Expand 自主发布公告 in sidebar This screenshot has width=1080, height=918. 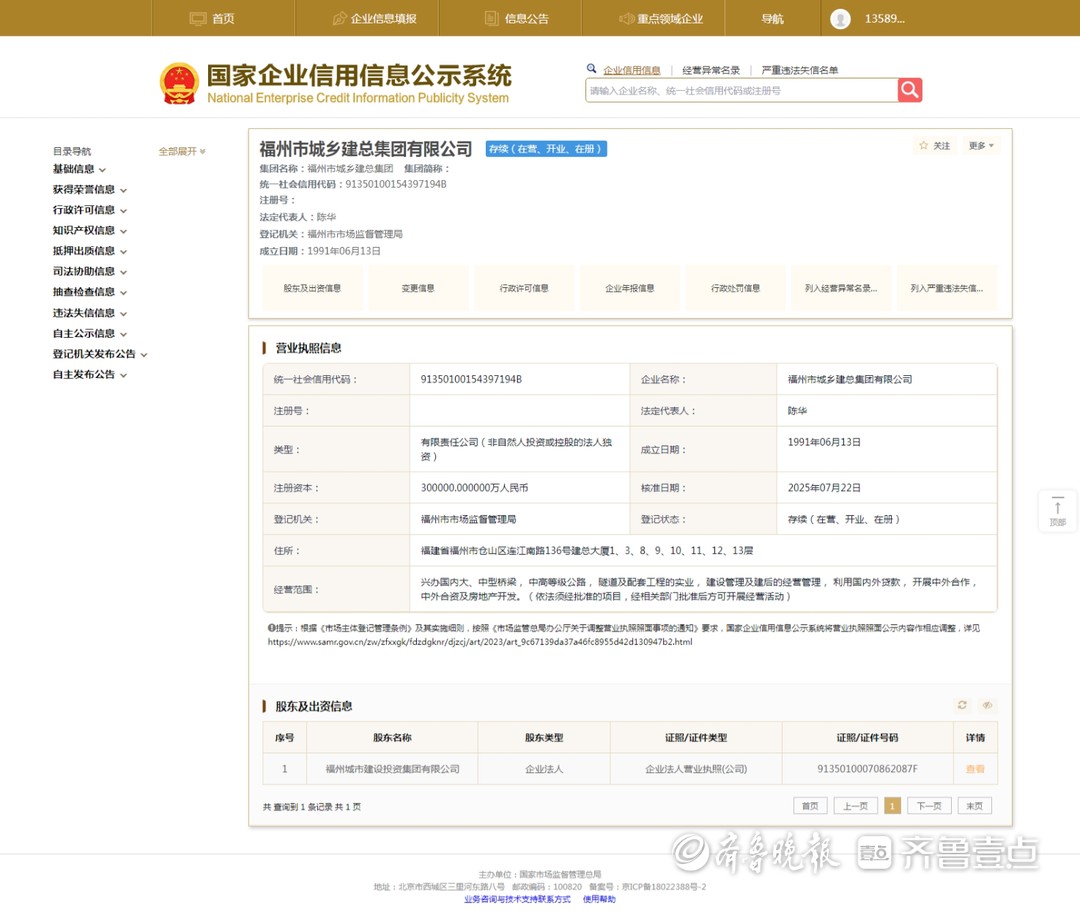90,375
